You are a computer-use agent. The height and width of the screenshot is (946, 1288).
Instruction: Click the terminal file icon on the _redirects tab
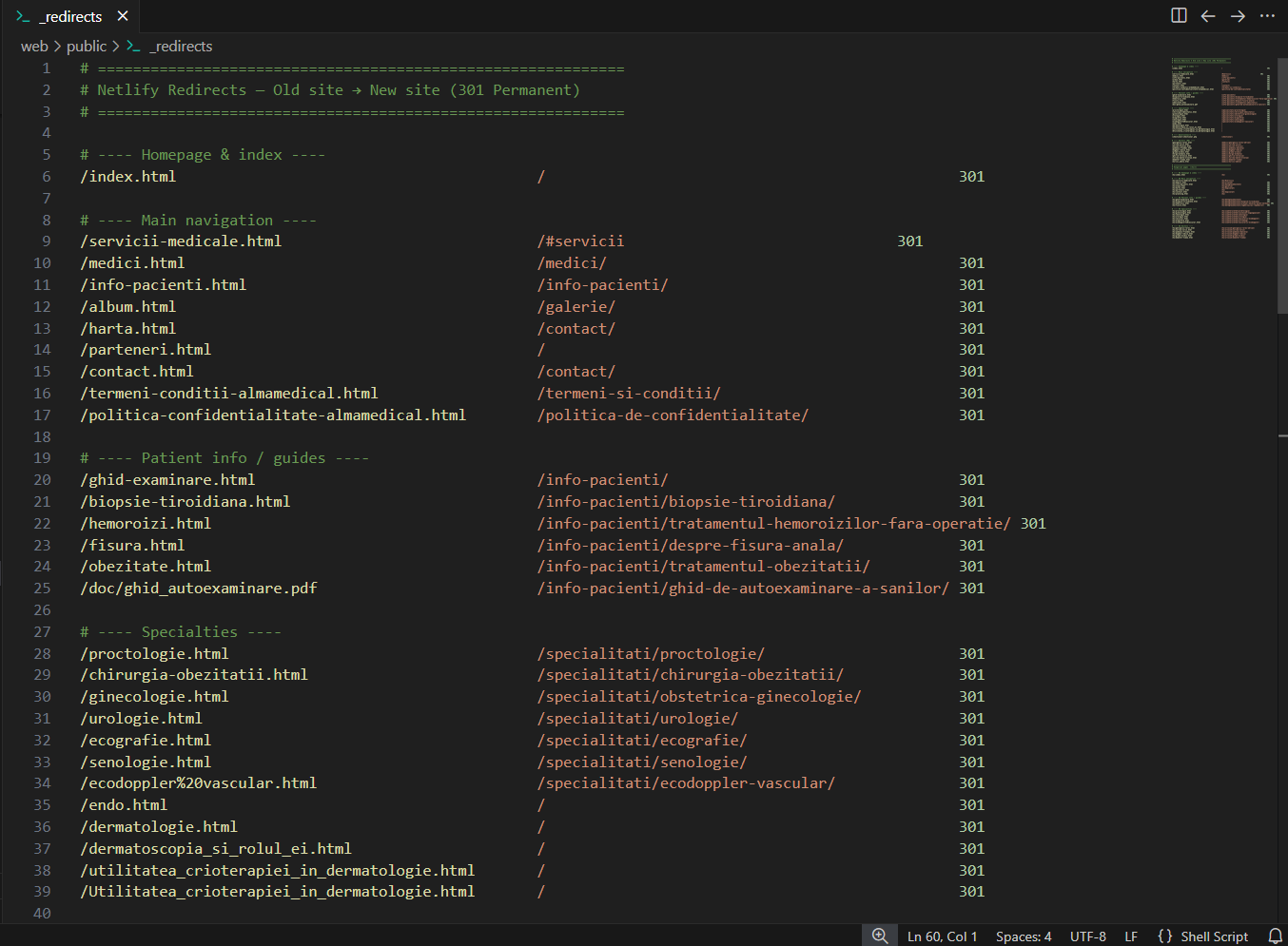23,16
